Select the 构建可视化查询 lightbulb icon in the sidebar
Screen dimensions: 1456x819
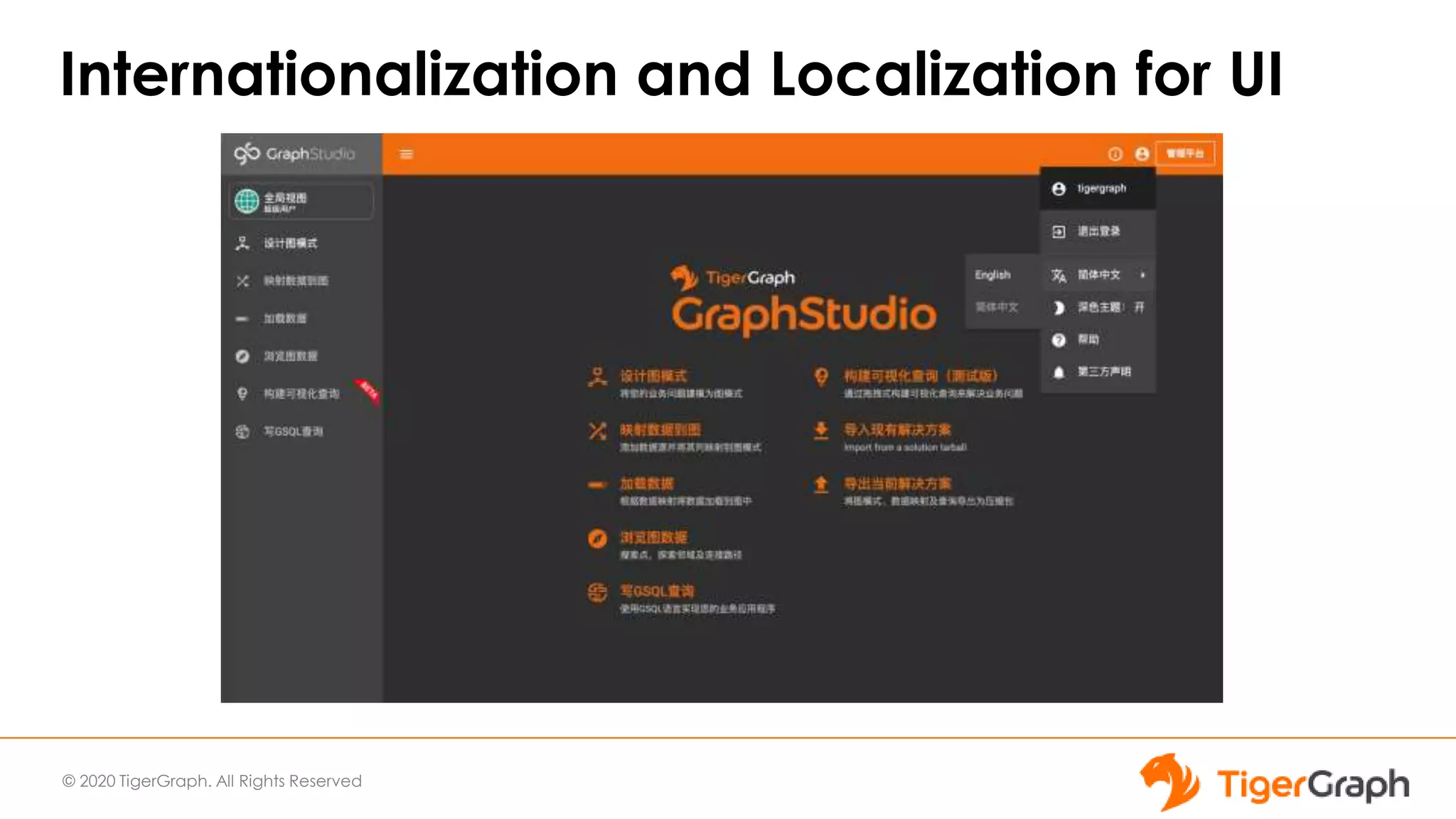tap(242, 394)
